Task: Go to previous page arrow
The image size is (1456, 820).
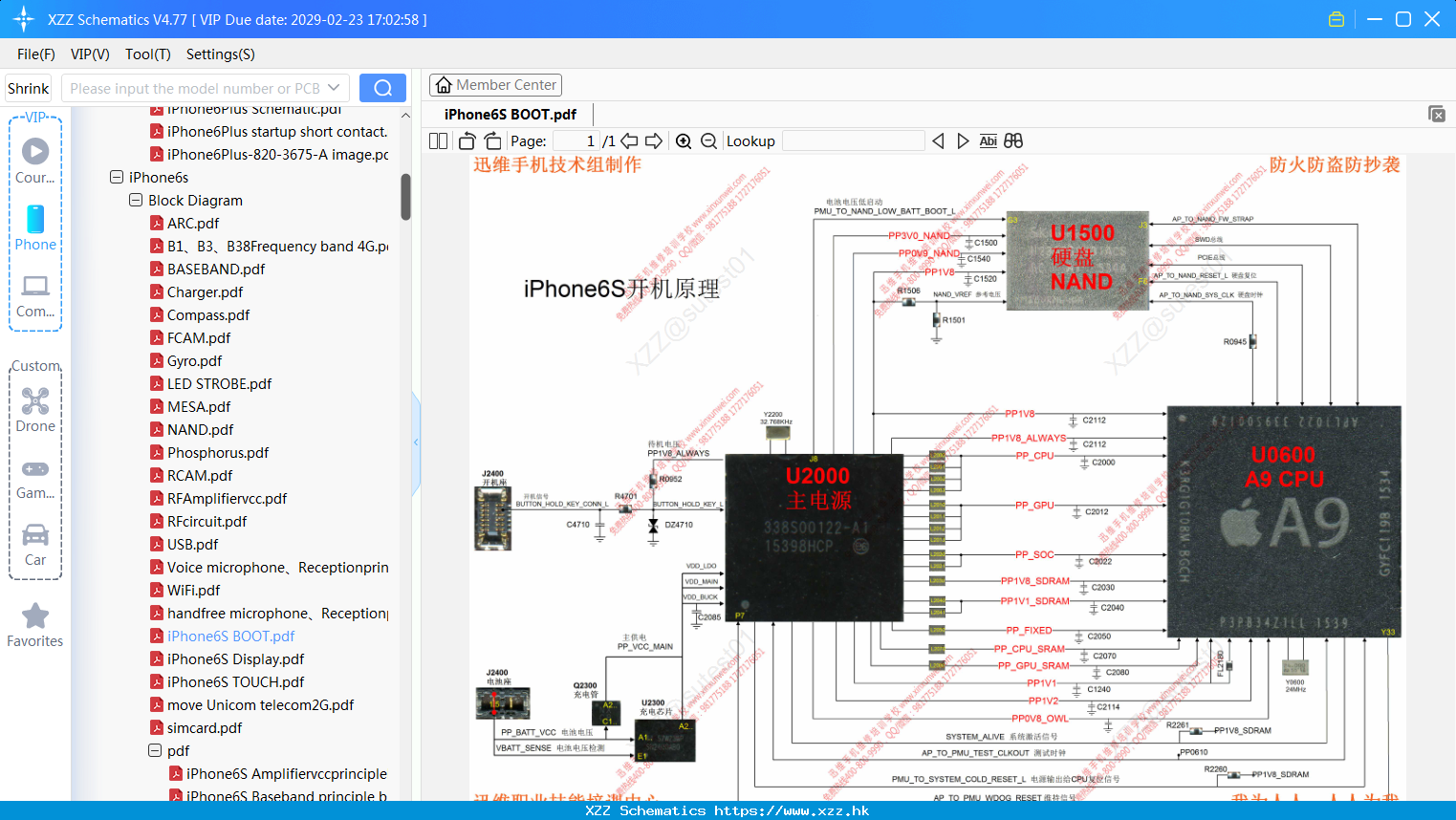Action: (x=629, y=140)
